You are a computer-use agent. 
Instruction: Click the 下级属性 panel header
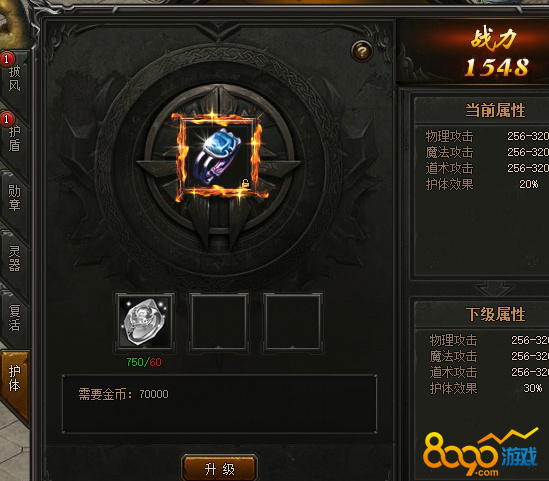pos(495,314)
